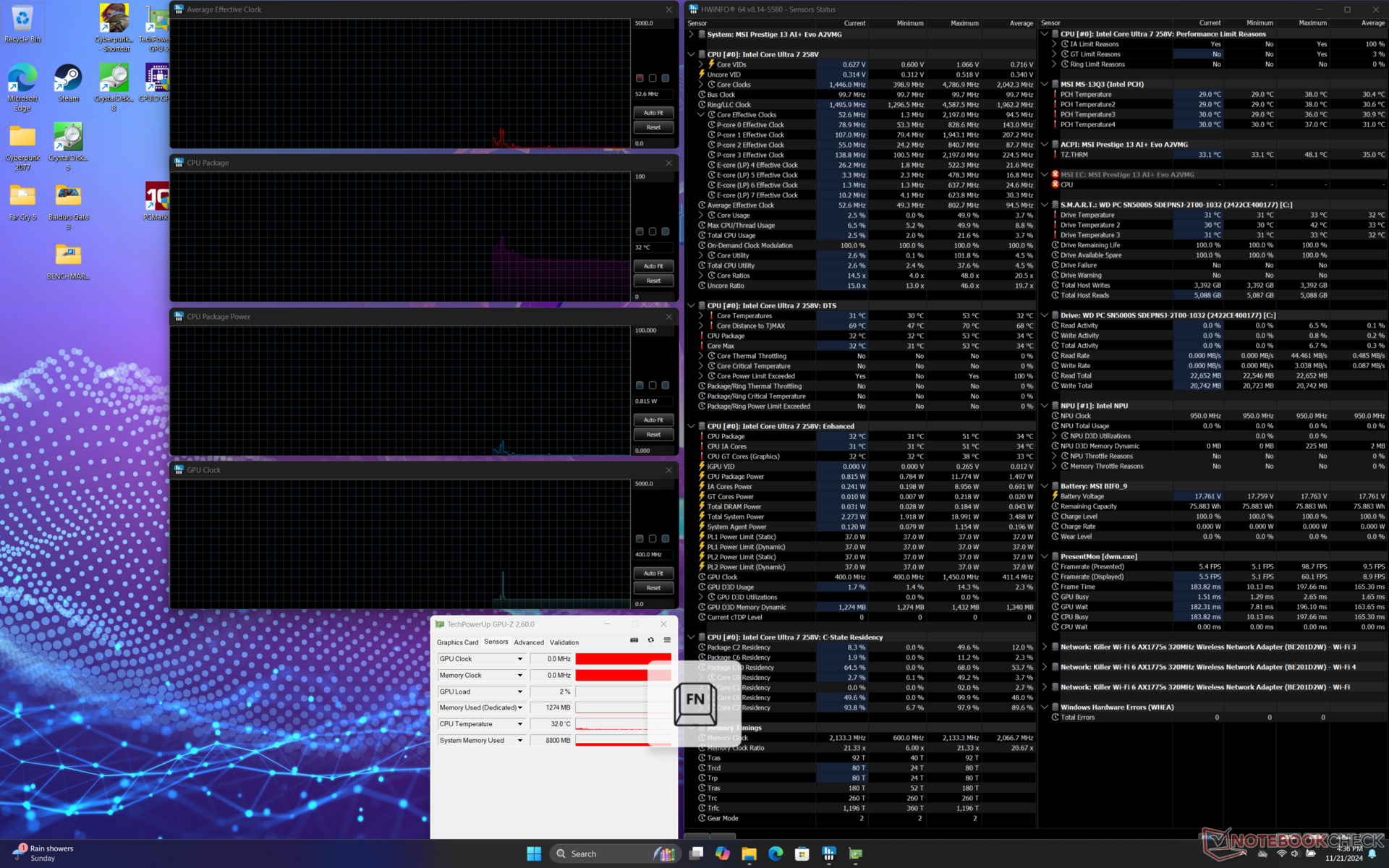Screen dimensions: 1389x868
Task: Switch to the Advanced tab in GPU-Z
Action: point(529,642)
